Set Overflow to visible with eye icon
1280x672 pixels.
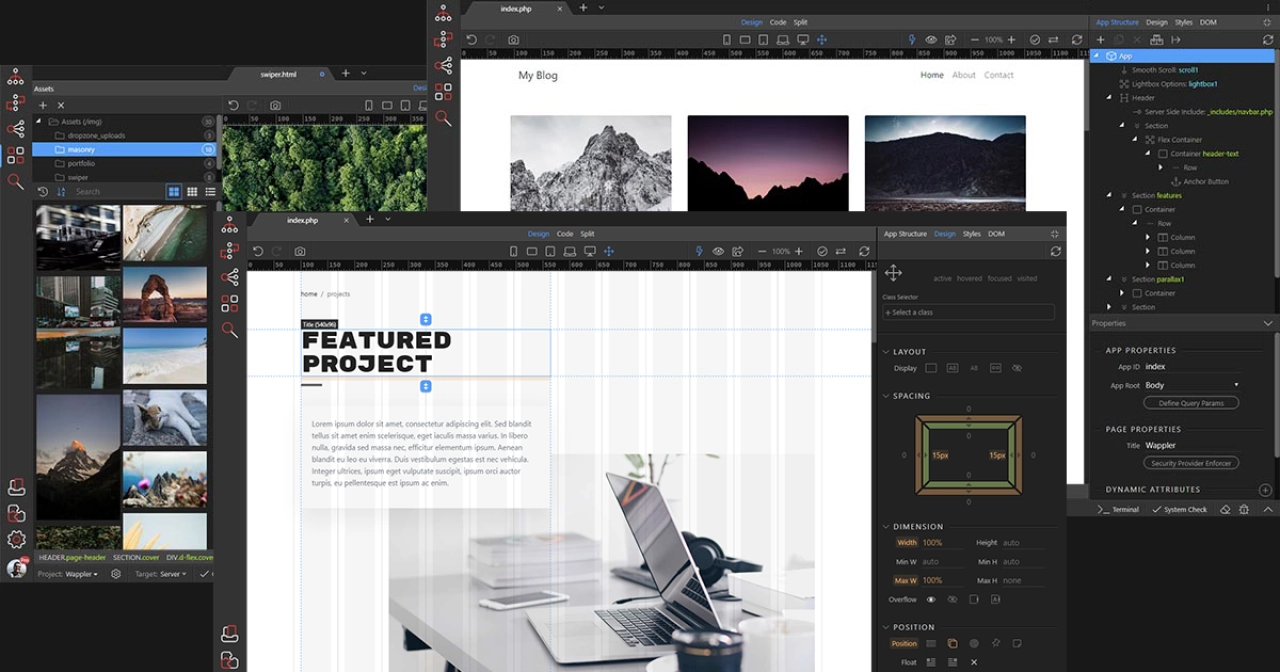pyautogui.click(x=931, y=599)
